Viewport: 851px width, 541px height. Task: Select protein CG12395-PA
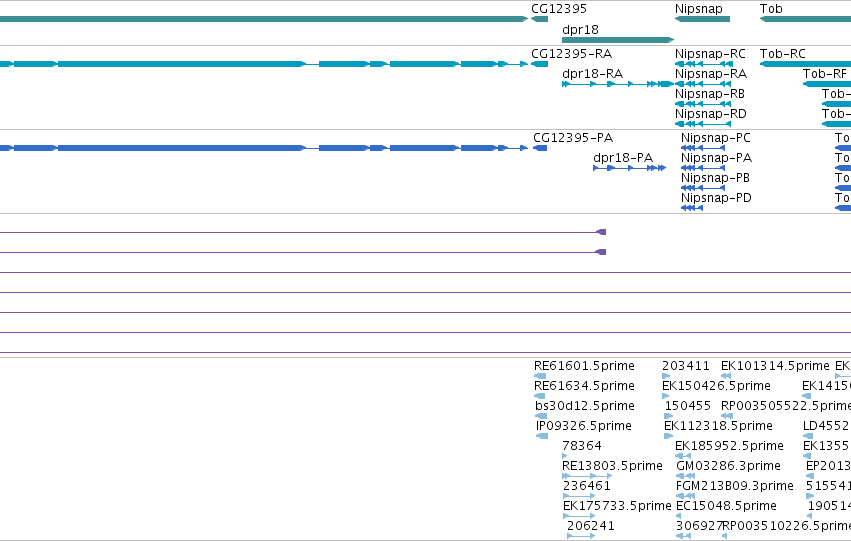(x=573, y=138)
